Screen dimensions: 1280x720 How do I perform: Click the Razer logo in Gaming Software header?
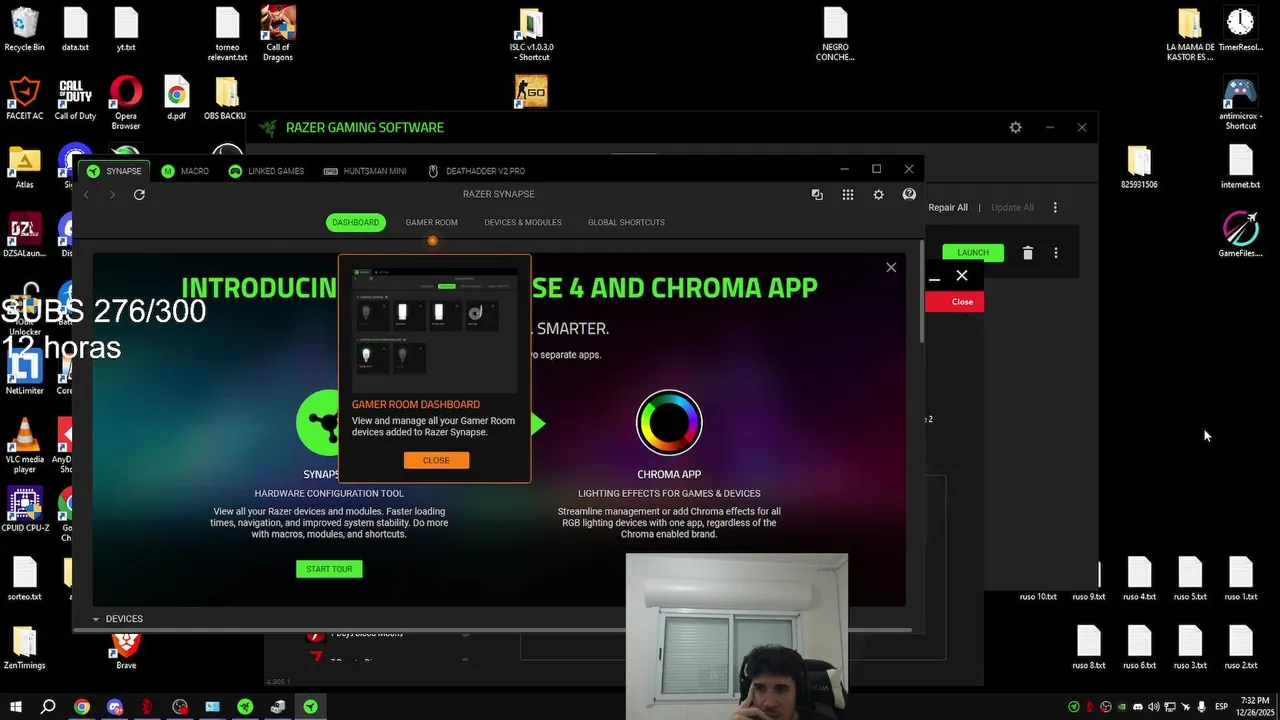click(267, 127)
